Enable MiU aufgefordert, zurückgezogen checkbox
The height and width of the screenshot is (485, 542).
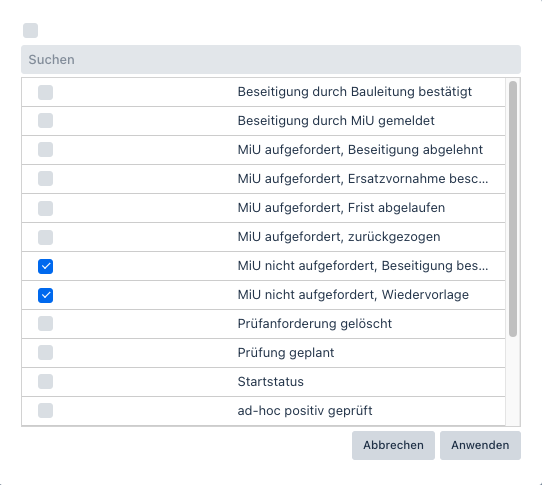tap(45, 237)
